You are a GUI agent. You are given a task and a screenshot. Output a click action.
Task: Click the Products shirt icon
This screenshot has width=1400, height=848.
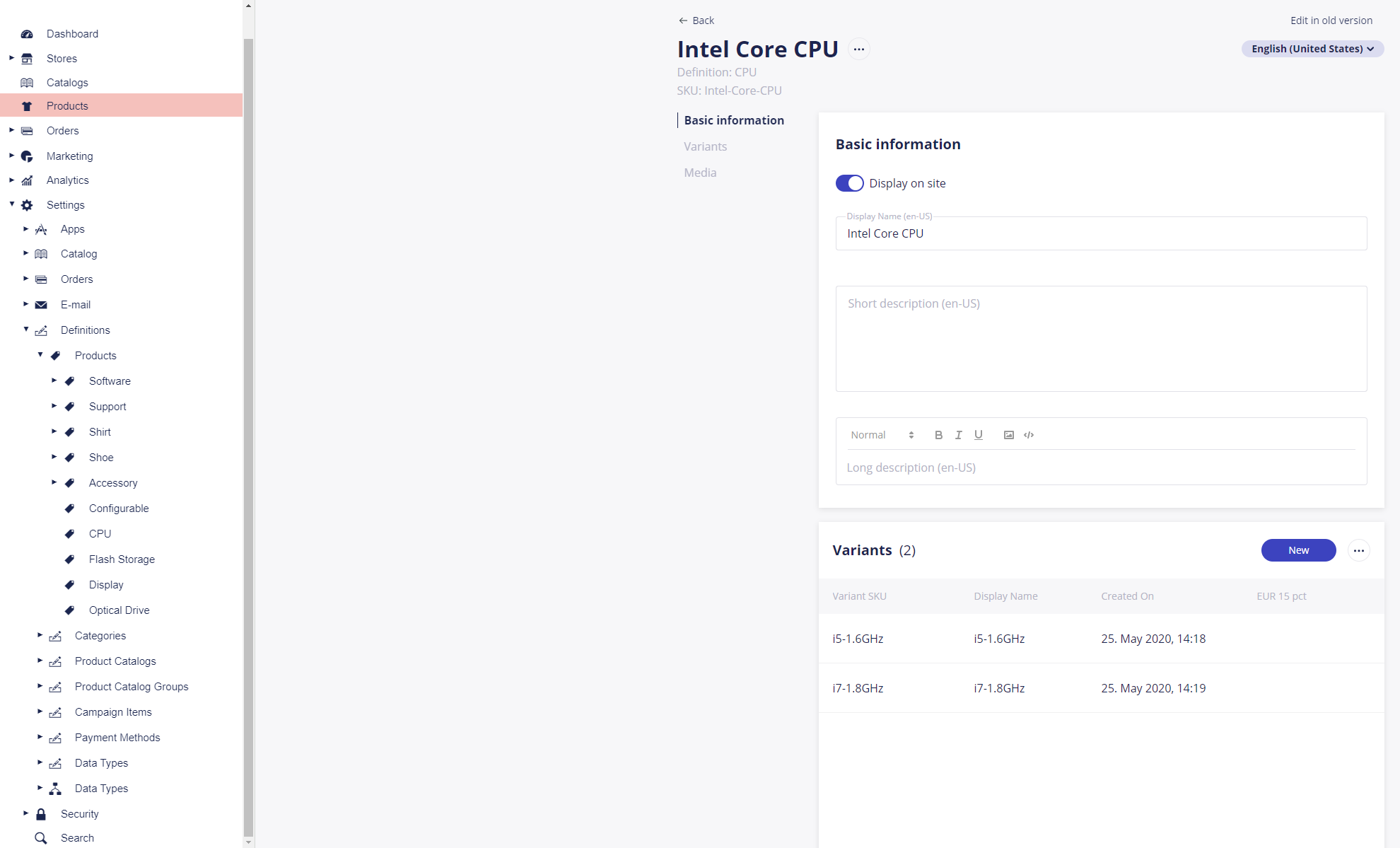pyautogui.click(x=27, y=106)
